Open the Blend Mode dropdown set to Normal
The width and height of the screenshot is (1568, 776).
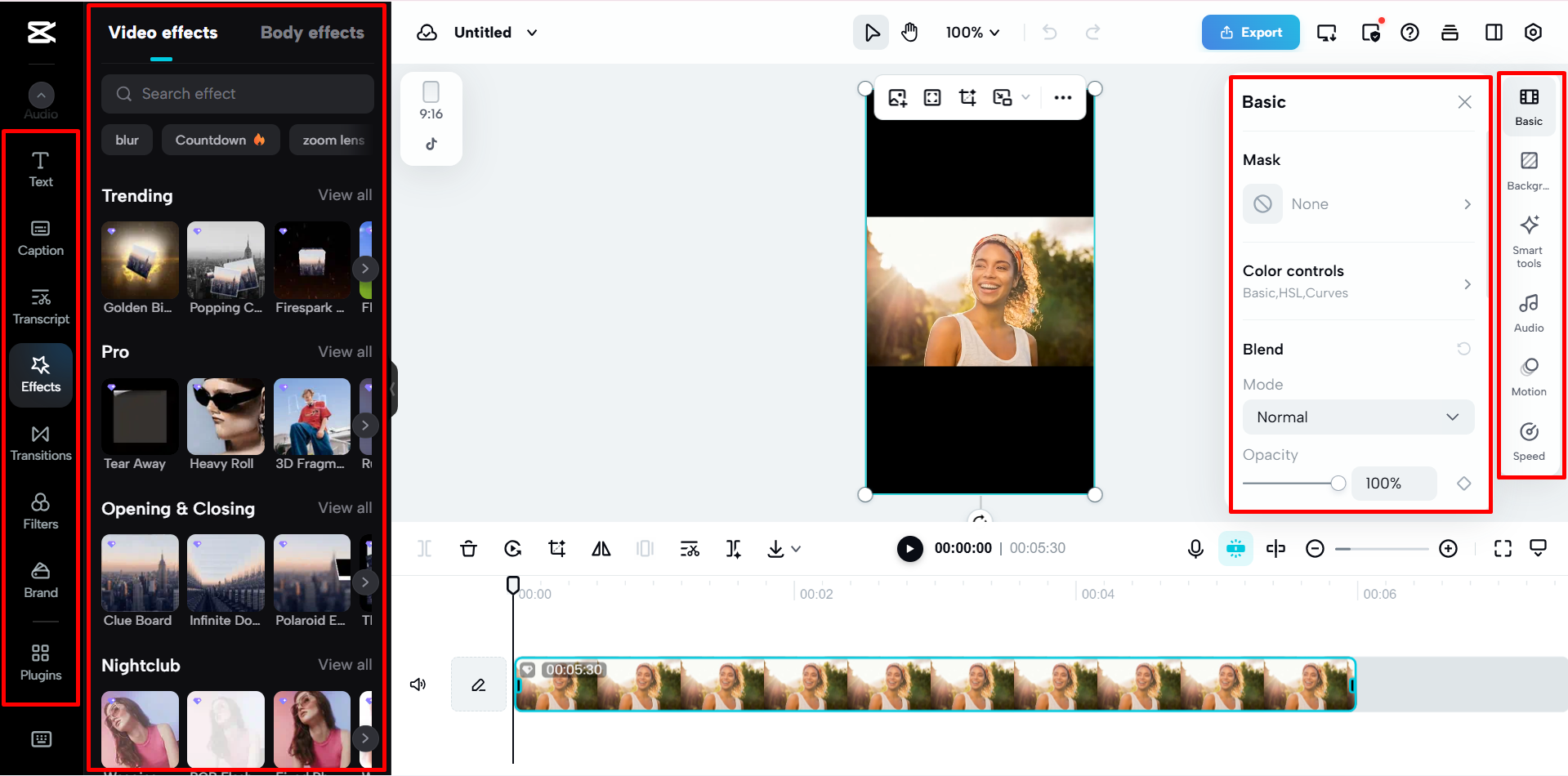pyautogui.click(x=1357, y=417)
